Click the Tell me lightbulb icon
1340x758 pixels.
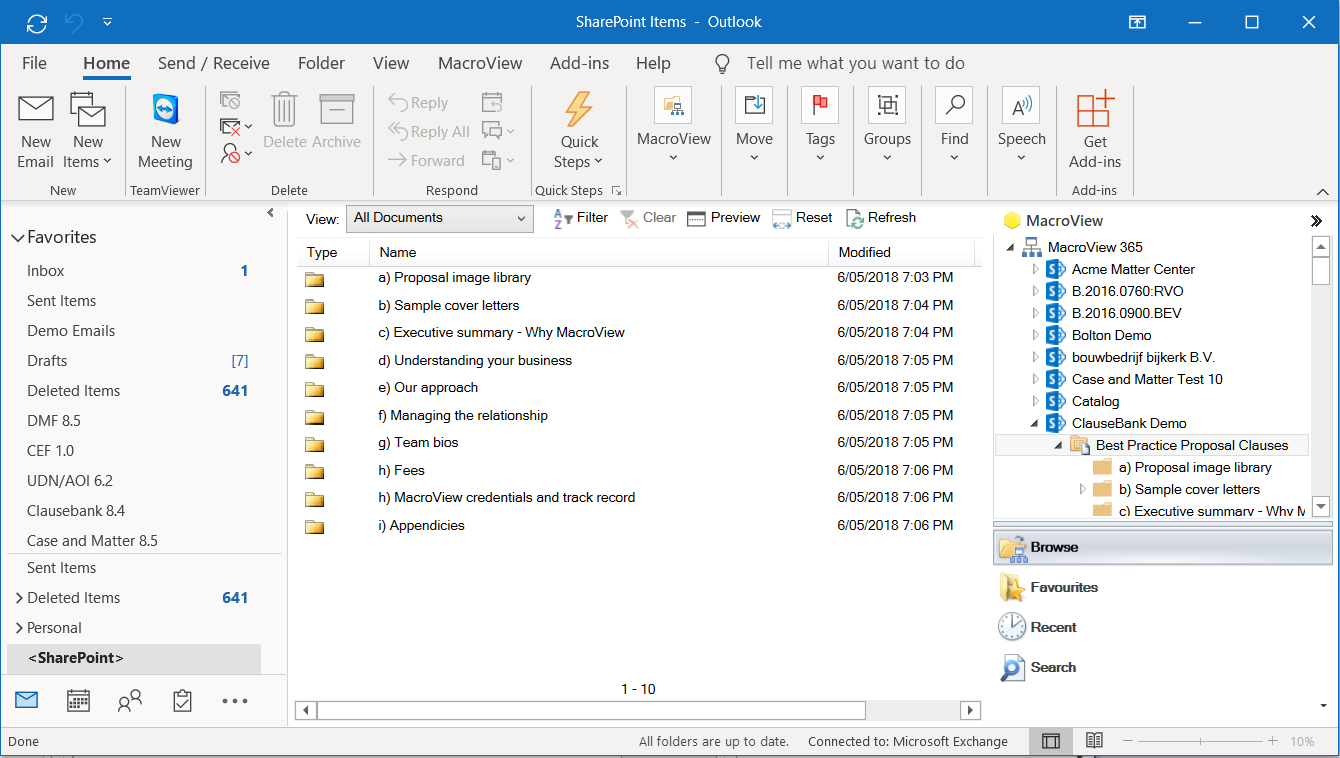coord(722,64)
